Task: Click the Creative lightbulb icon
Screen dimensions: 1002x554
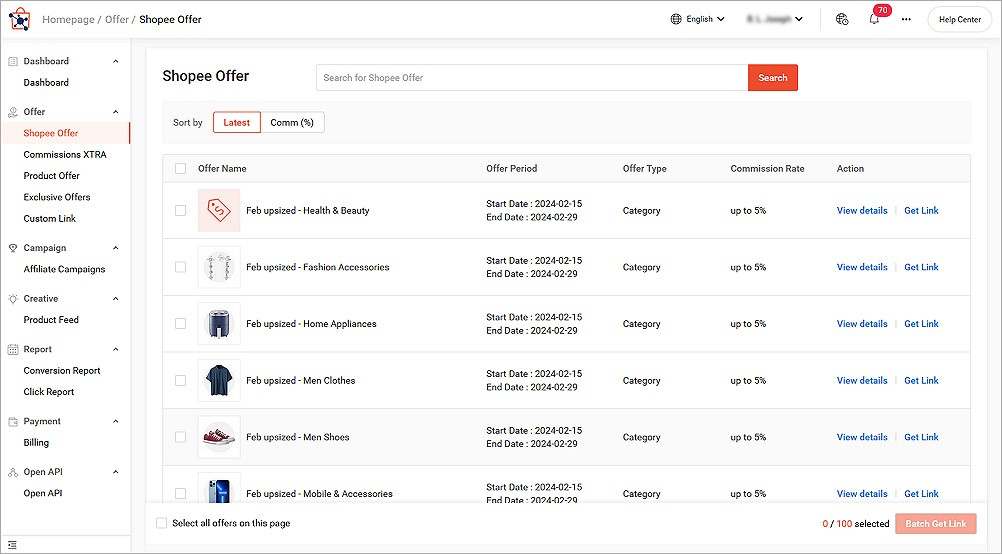Action: click(x=13, y=298)
